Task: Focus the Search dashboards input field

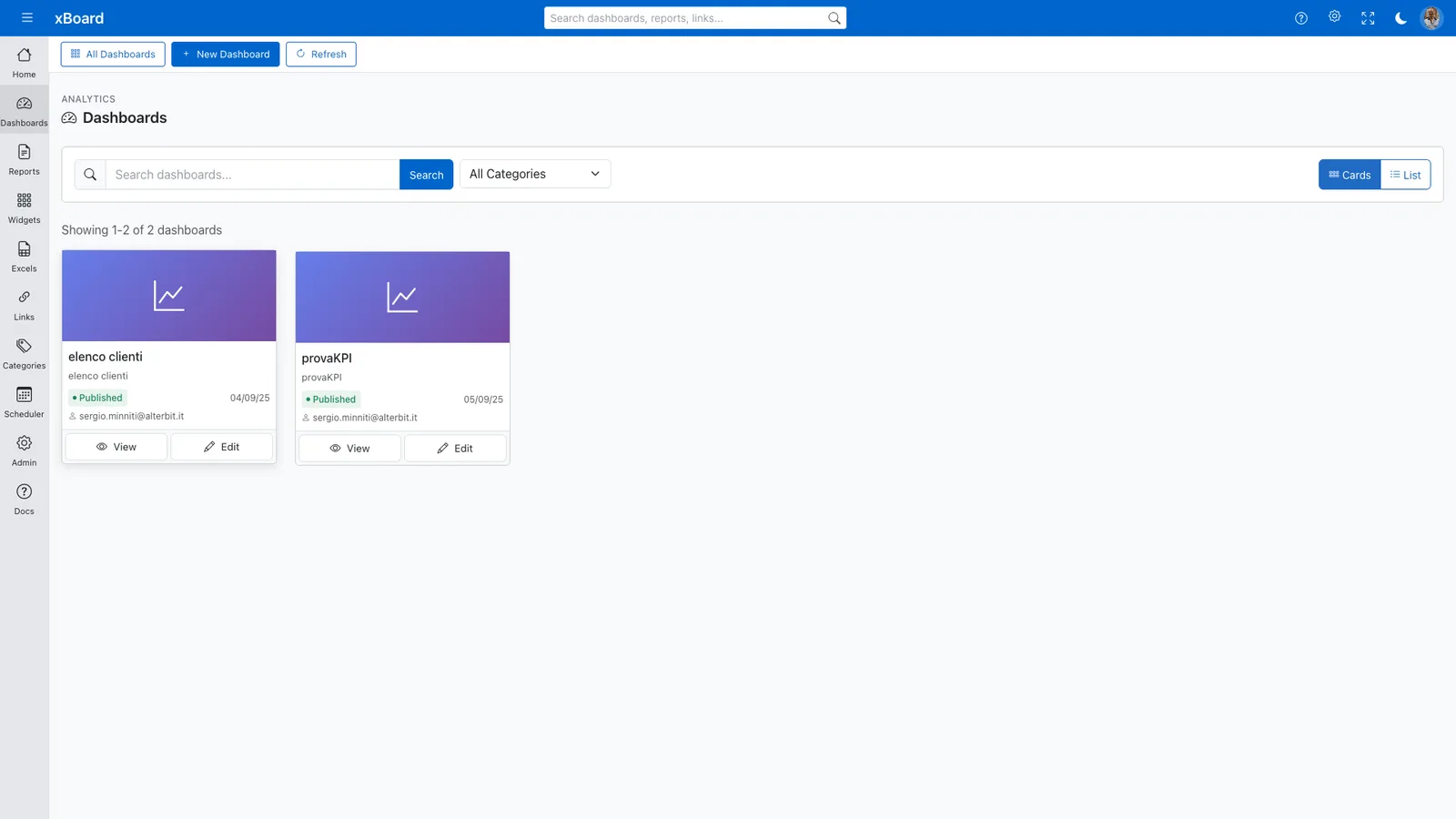Action: (x=252, y=175)
